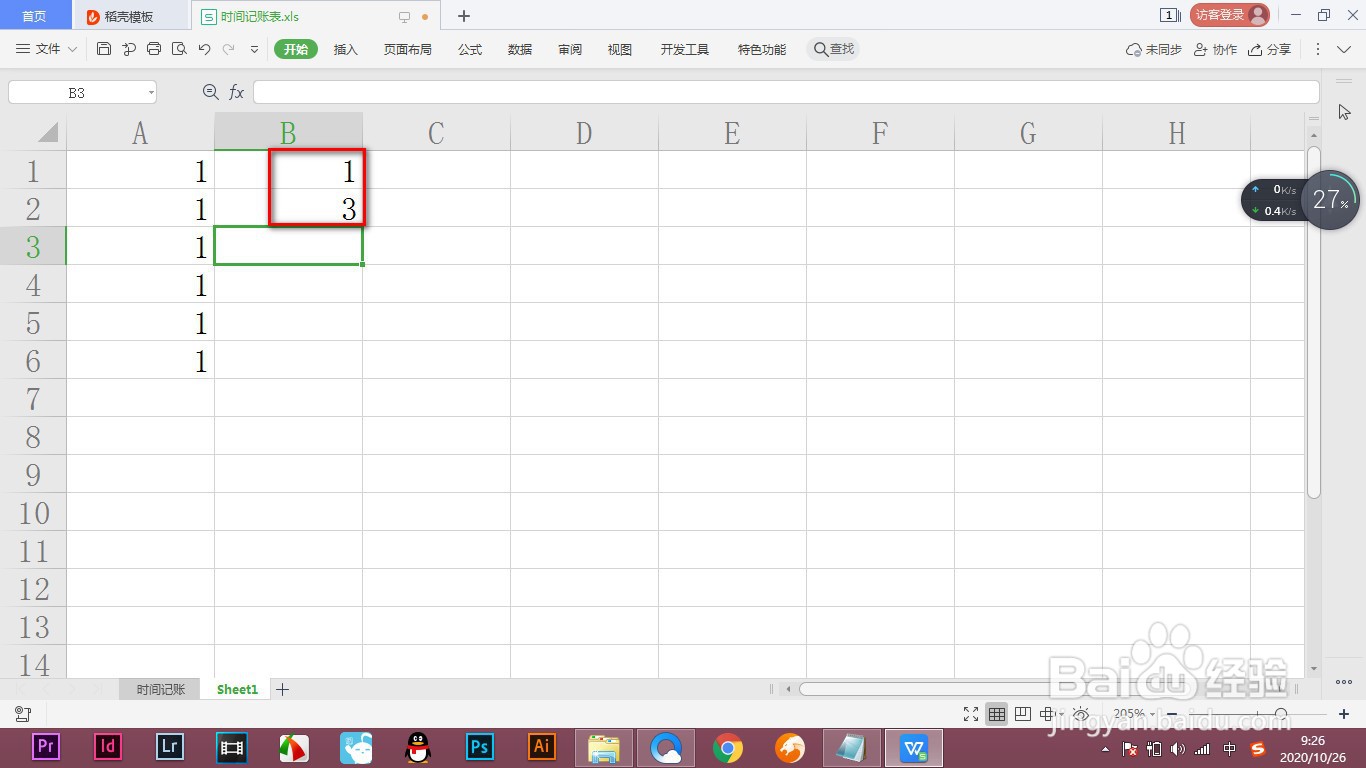1366x768 pixels.
Task: Click the select-all corner triangle
Action: (x=47, y=132)
